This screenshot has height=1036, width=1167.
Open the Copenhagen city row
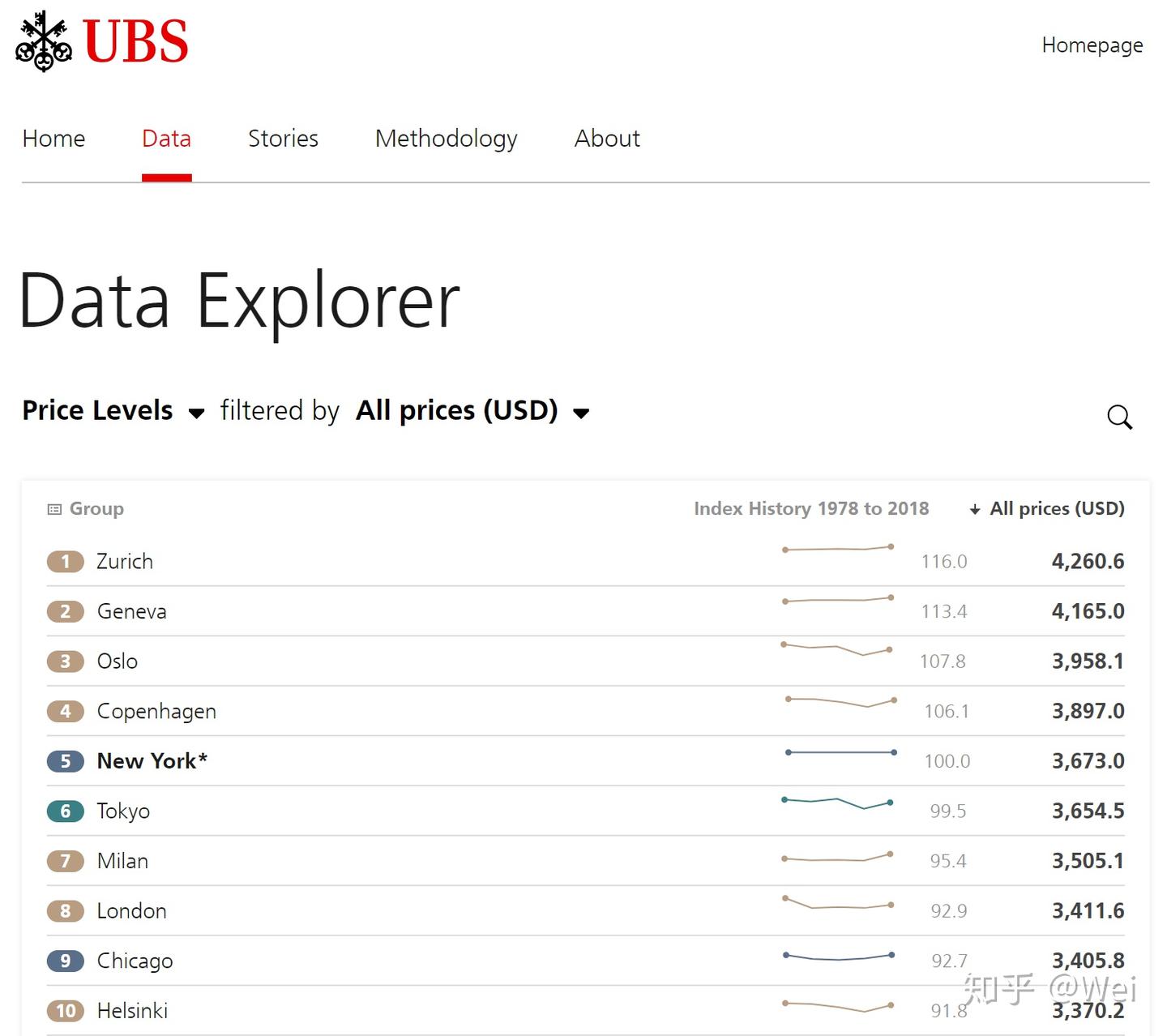(x=586, y=711)
